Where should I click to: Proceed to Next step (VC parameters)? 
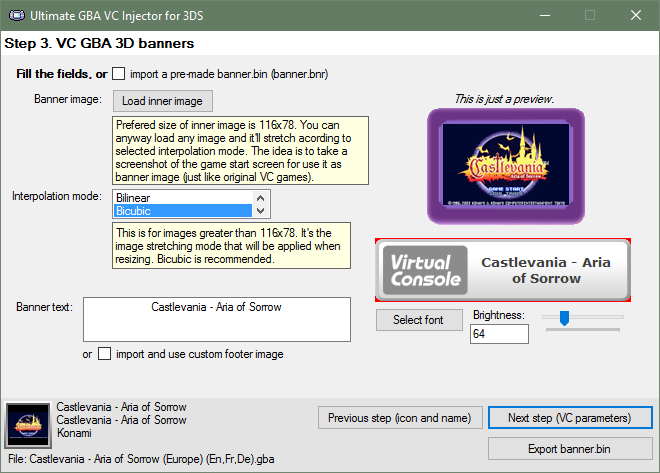pyautogui.click(x=570, y=417)
